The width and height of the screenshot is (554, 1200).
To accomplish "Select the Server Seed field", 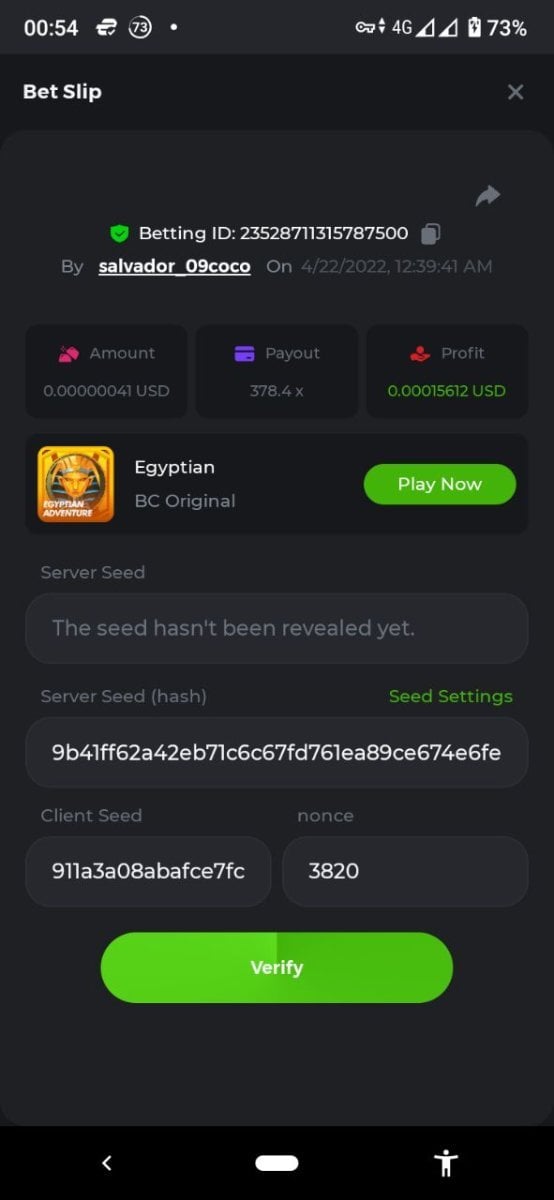I will pos(277,628).
